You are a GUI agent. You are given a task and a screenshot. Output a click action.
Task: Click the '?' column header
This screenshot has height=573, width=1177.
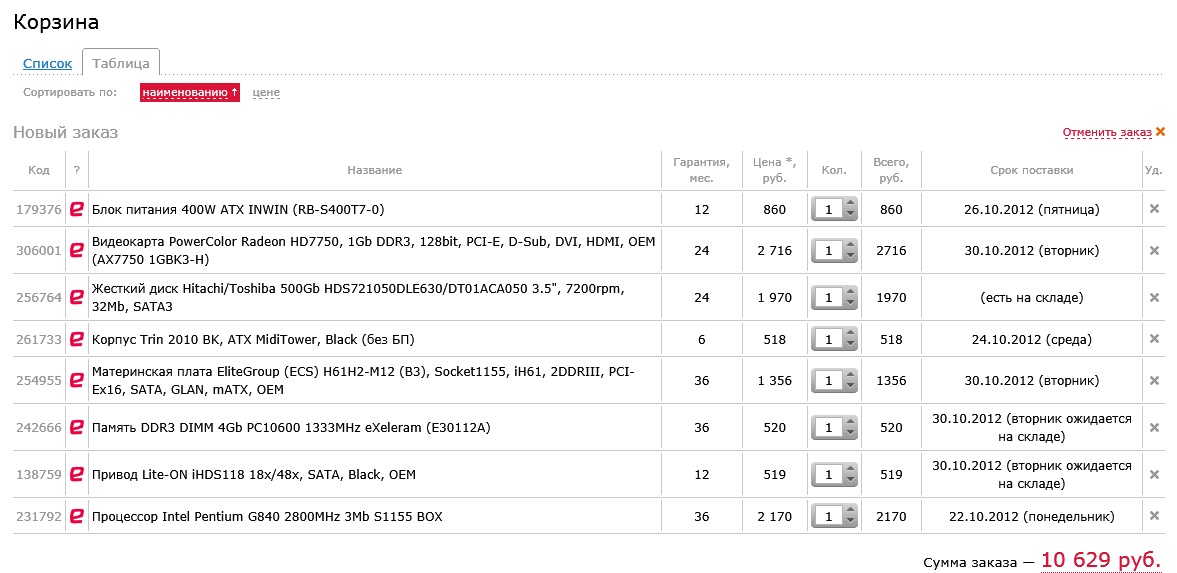(x=77, y=170)
